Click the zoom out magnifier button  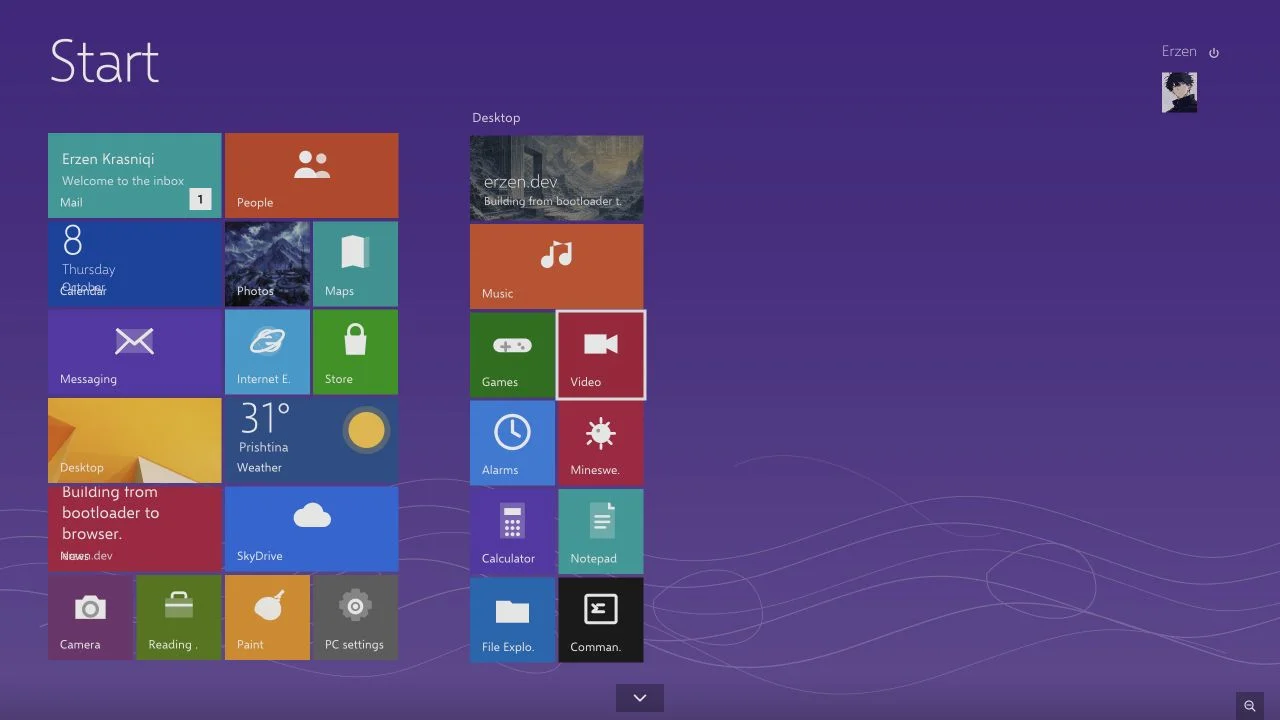tap(1250, 706)
